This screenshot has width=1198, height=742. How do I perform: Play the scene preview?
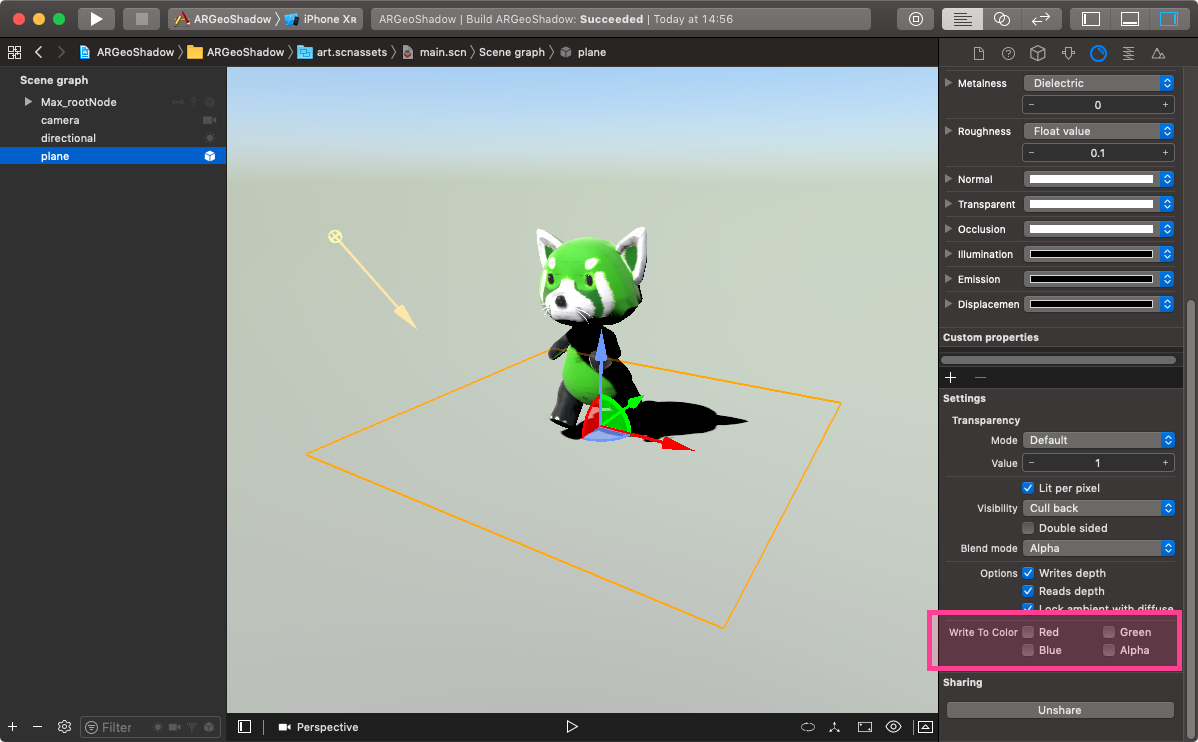[x=571, y=727]
